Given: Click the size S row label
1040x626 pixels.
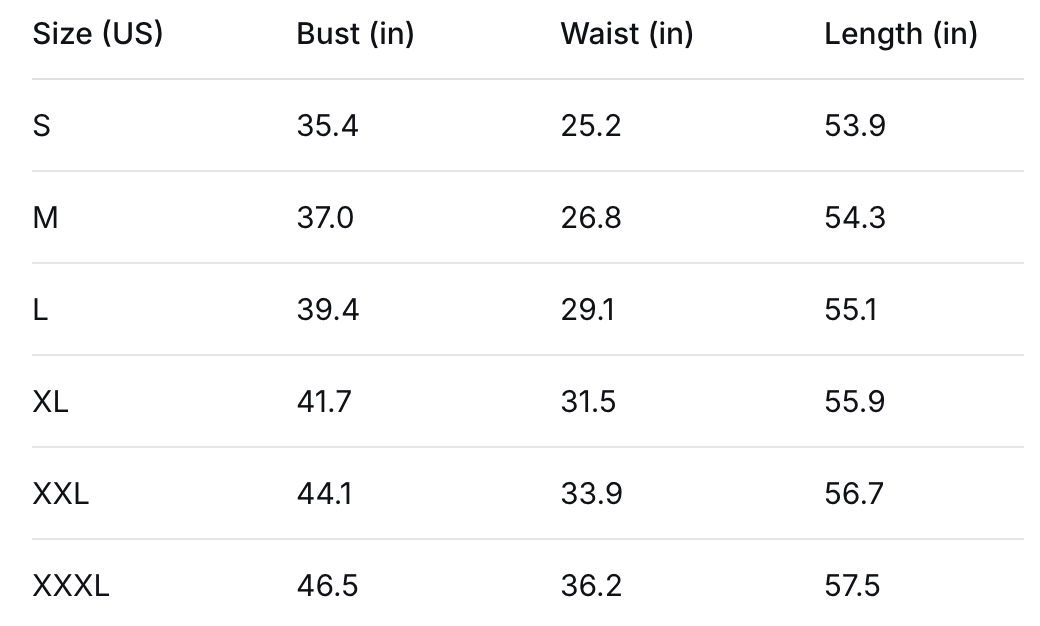Looking at the screenshot, I should click(41, 126).
